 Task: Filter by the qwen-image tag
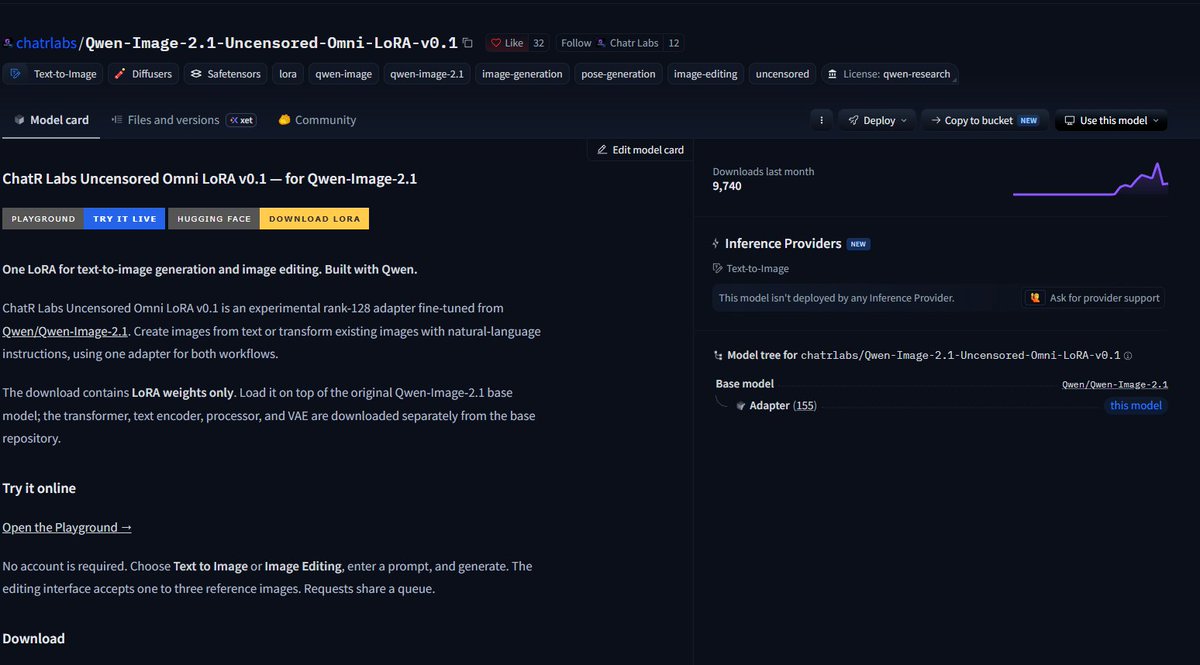[x=344, y=74]
